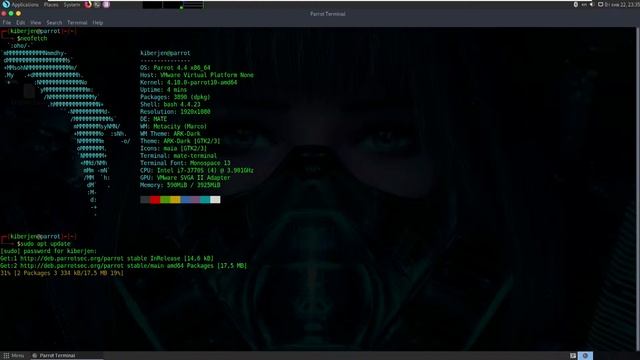Close the Parrot Terminal window via red button
The image size is (640, 360).
click(4, 13)
